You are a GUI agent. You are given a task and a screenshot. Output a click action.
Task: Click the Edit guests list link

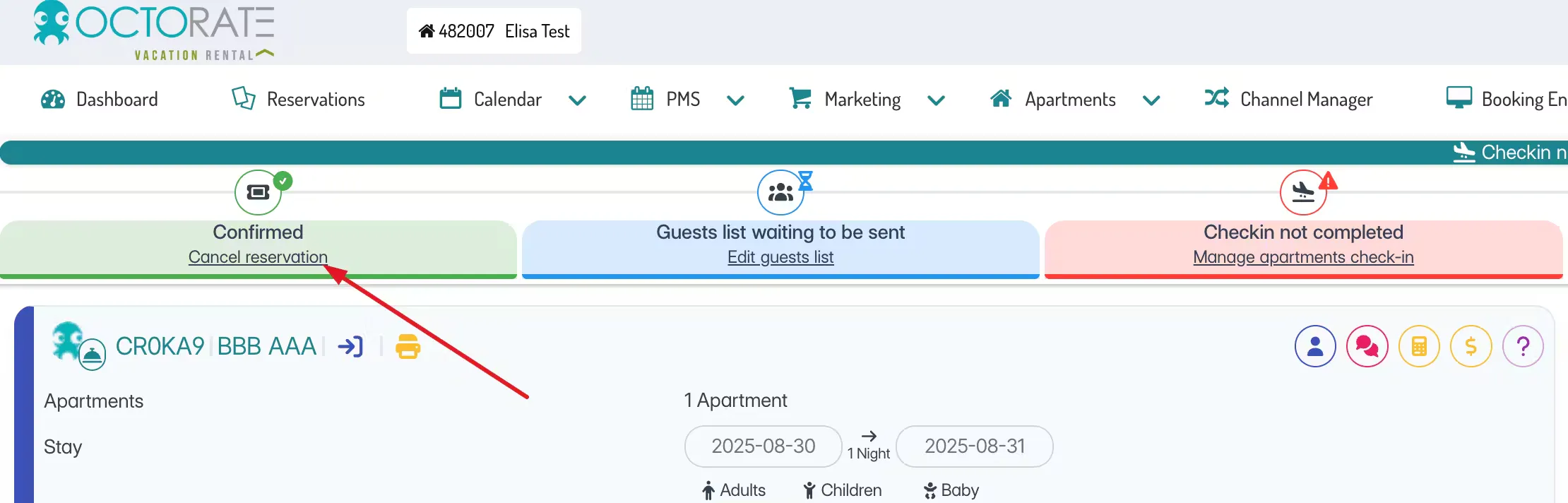[x=780, y=257]
